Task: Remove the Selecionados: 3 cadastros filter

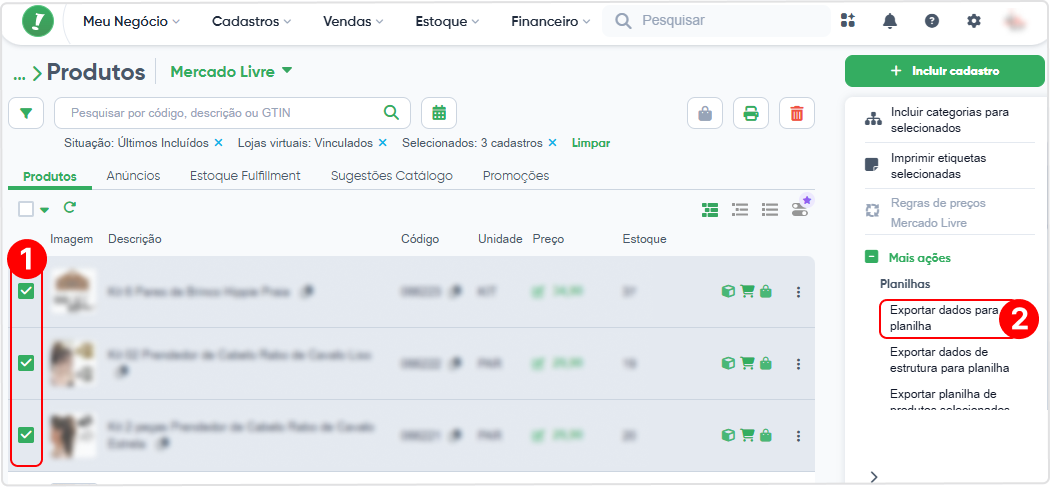Action: click(552, 143)
